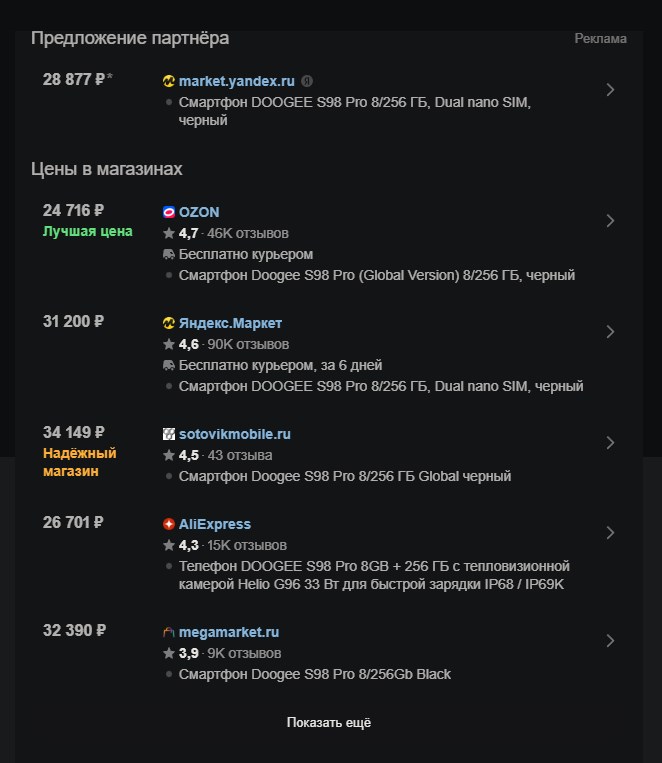Click the star rating icon for OZON
Image resolution: width=662 pixels, height=763 pixels.
pyautogui.click(x=168, y=234)
